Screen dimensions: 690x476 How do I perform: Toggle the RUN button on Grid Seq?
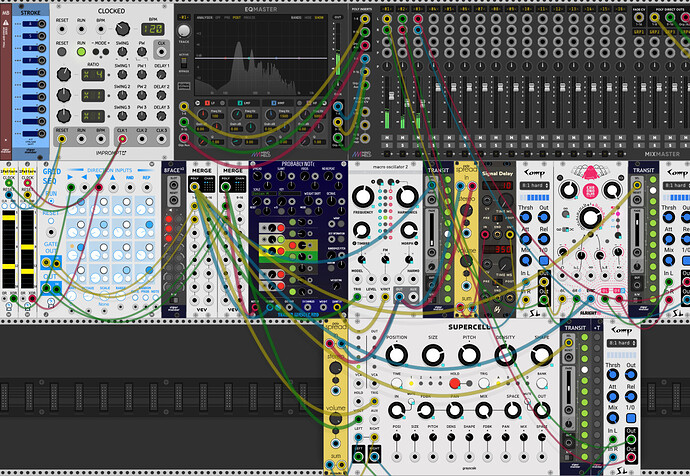pyautogui.click(x=51, y=201)
